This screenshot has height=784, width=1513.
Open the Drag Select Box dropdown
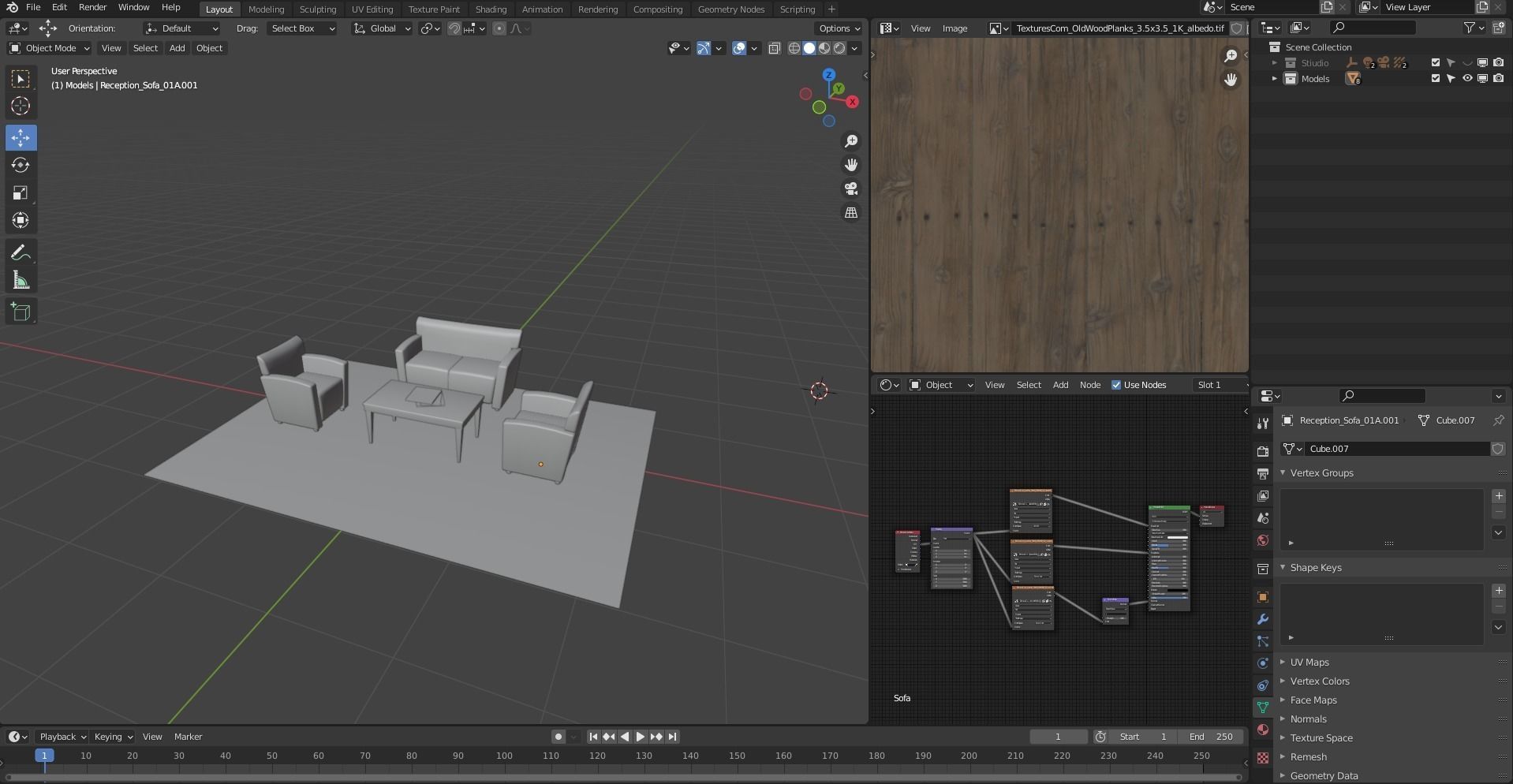point(301,28)
